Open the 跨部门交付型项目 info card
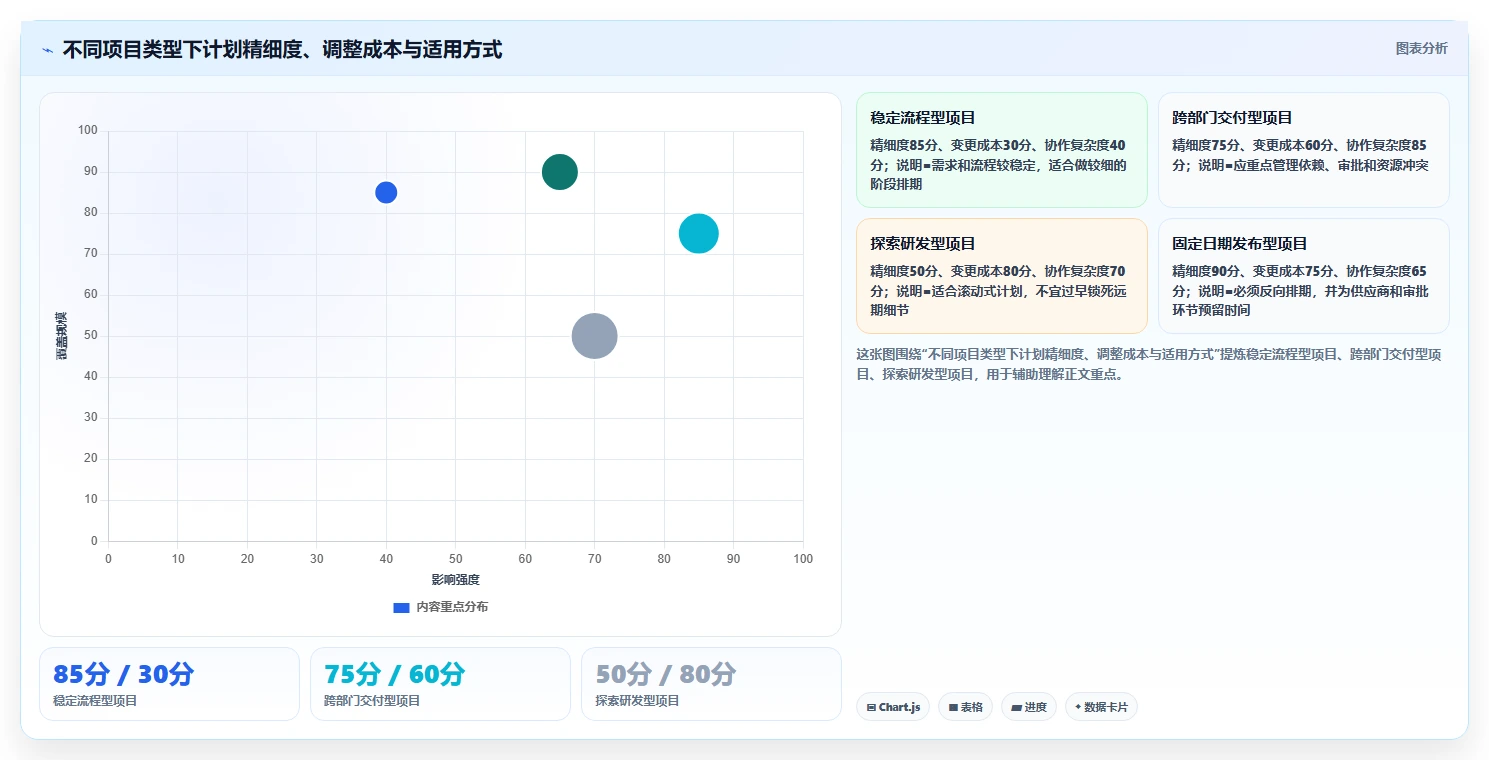This screenshot has width=1489, height=760. point(1303,150)
